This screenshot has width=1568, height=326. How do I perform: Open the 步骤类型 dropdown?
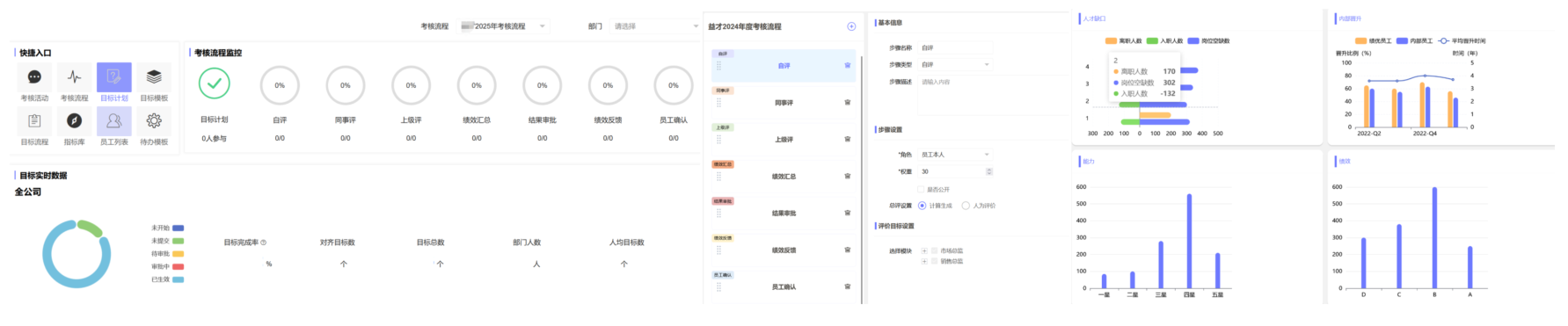[954, 65]
